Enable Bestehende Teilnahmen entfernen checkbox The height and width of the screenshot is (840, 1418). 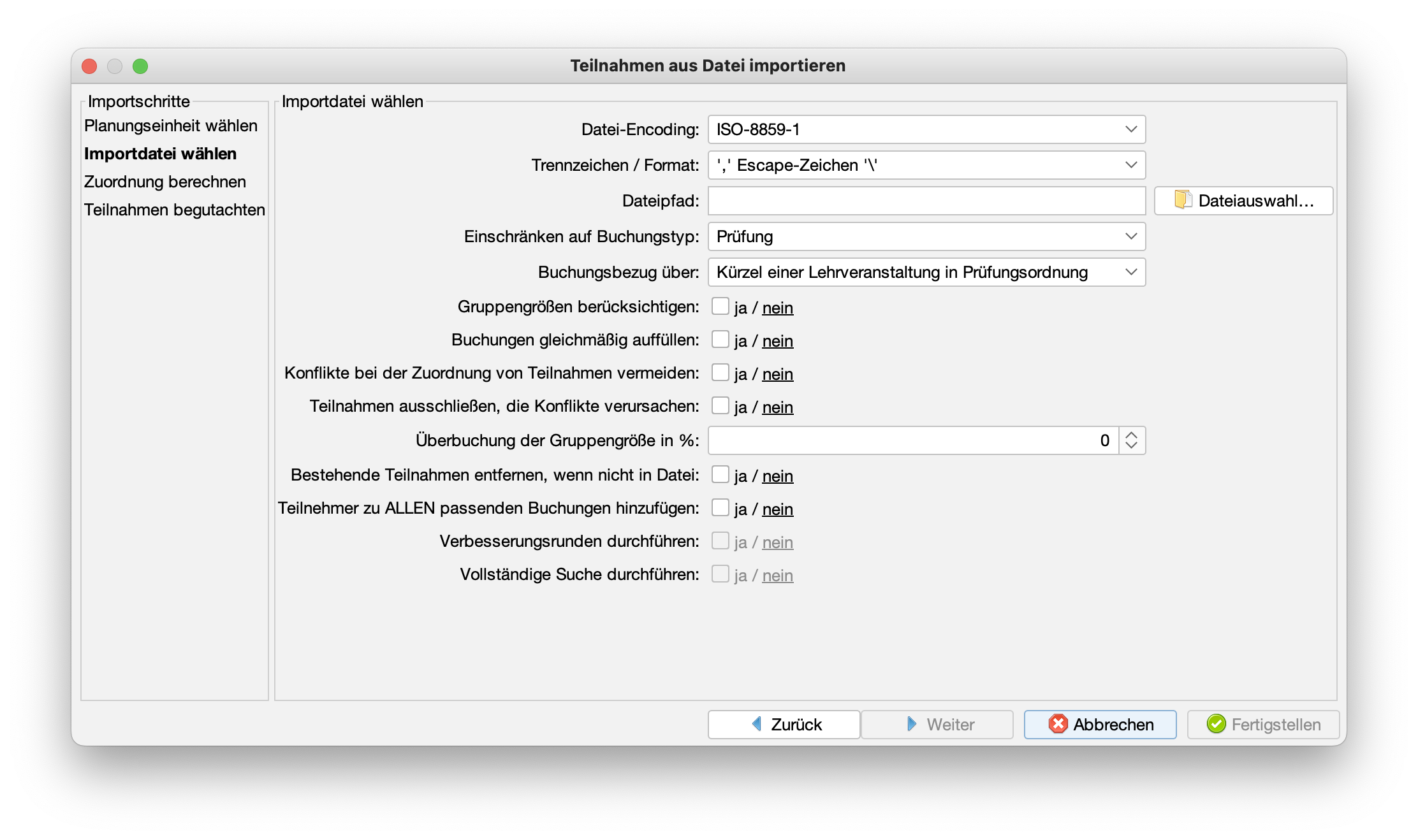click(x=720, y=475)
